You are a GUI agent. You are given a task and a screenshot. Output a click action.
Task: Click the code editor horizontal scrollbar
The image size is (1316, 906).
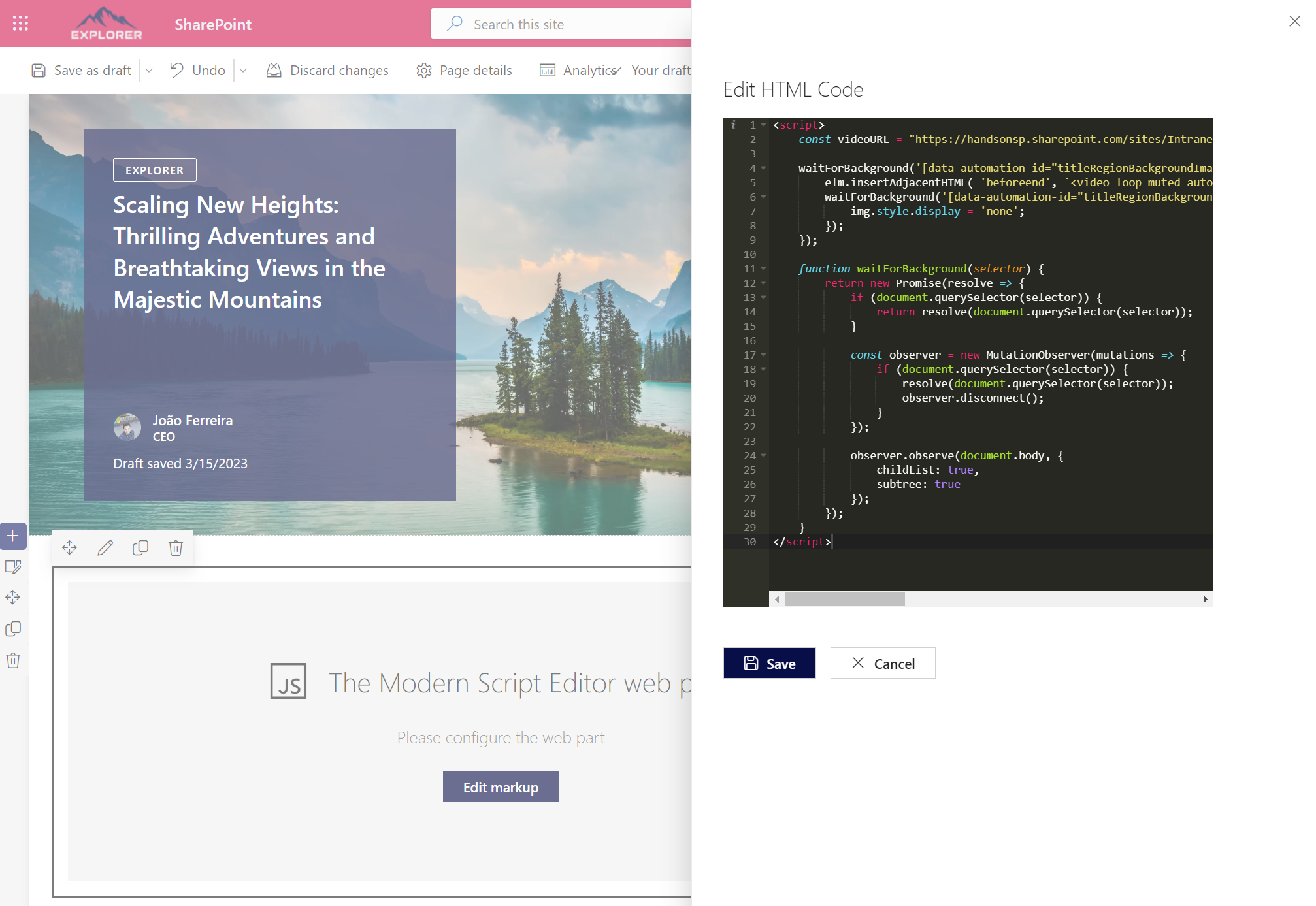846,599
